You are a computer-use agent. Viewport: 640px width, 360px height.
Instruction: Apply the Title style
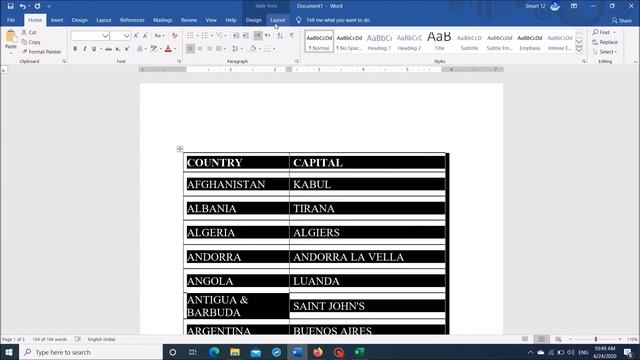439,41
